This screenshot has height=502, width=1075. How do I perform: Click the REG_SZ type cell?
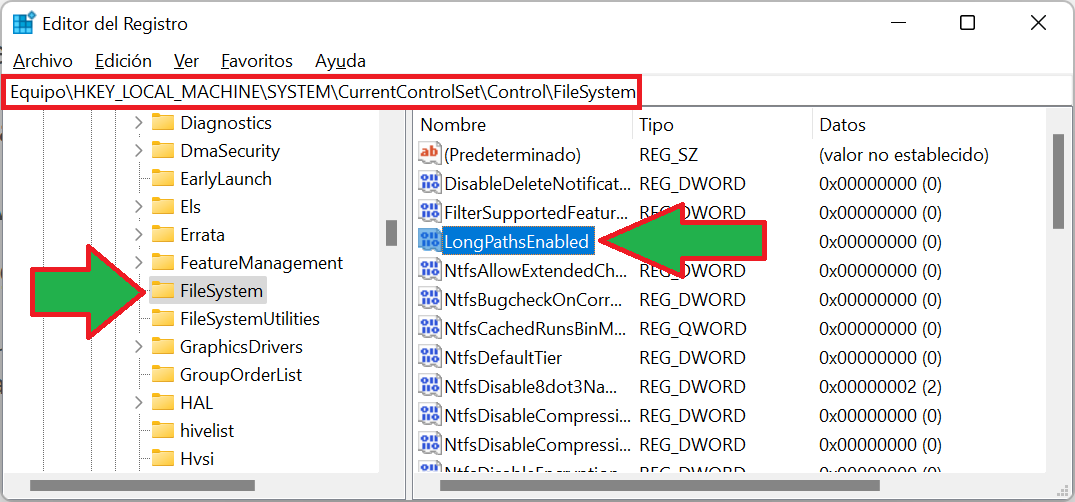click(x=668, y=155)
